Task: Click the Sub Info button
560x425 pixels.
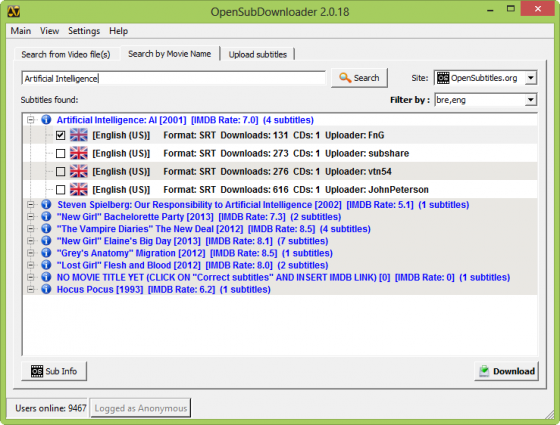Action: 54,371
